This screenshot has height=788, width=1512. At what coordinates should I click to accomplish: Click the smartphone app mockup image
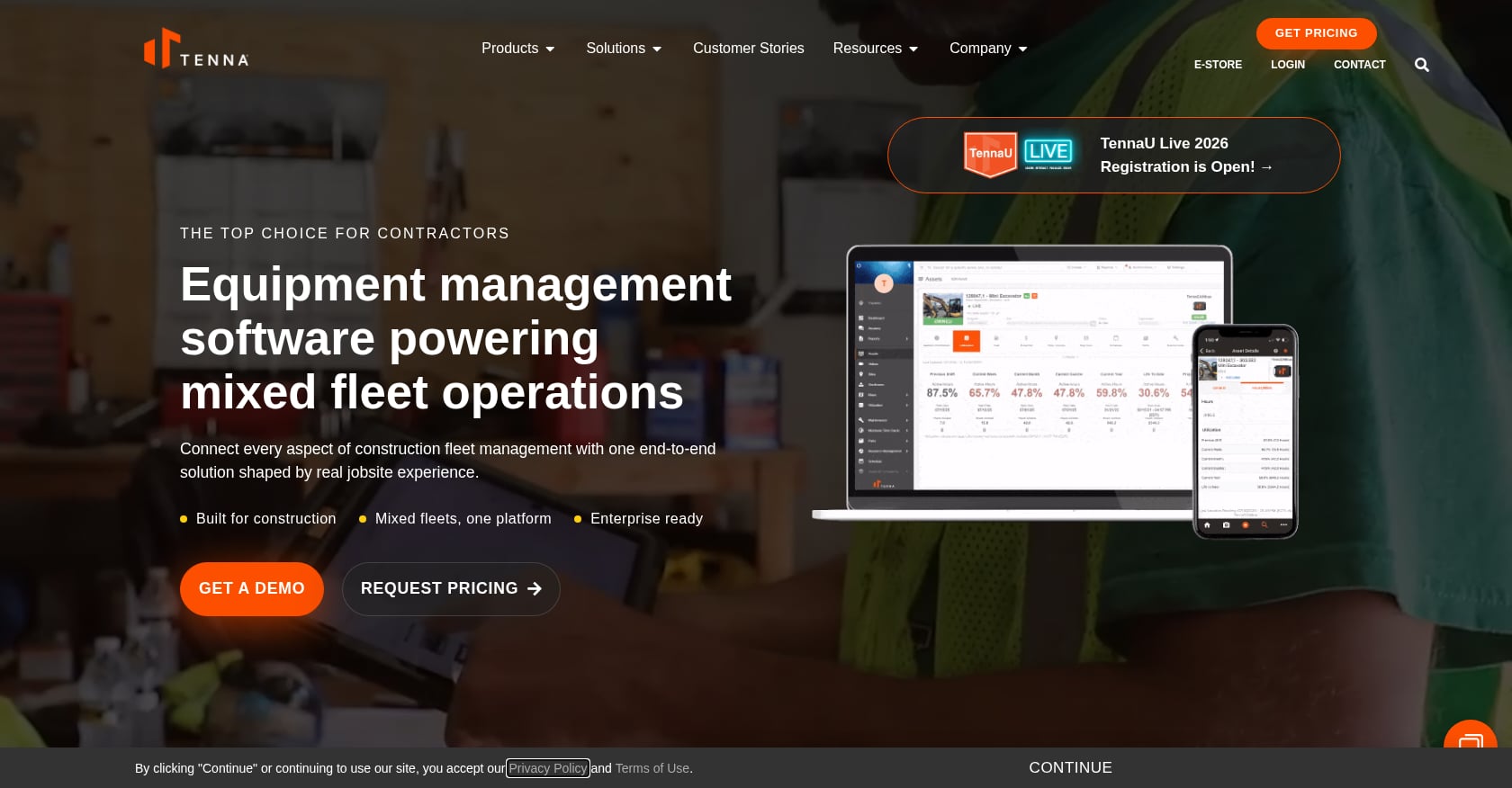pyautogui.click(x=1245, y=432)
